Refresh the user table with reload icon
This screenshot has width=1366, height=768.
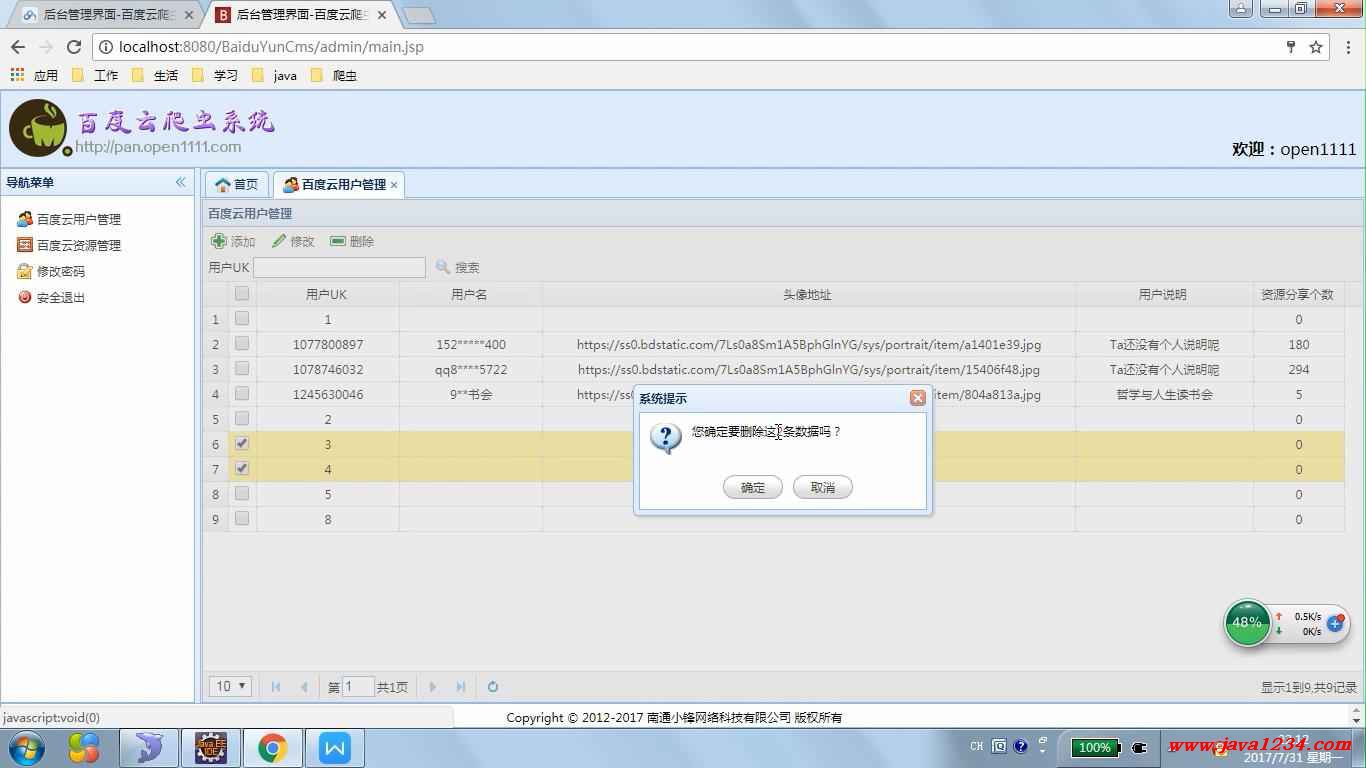tap(493, 687)
